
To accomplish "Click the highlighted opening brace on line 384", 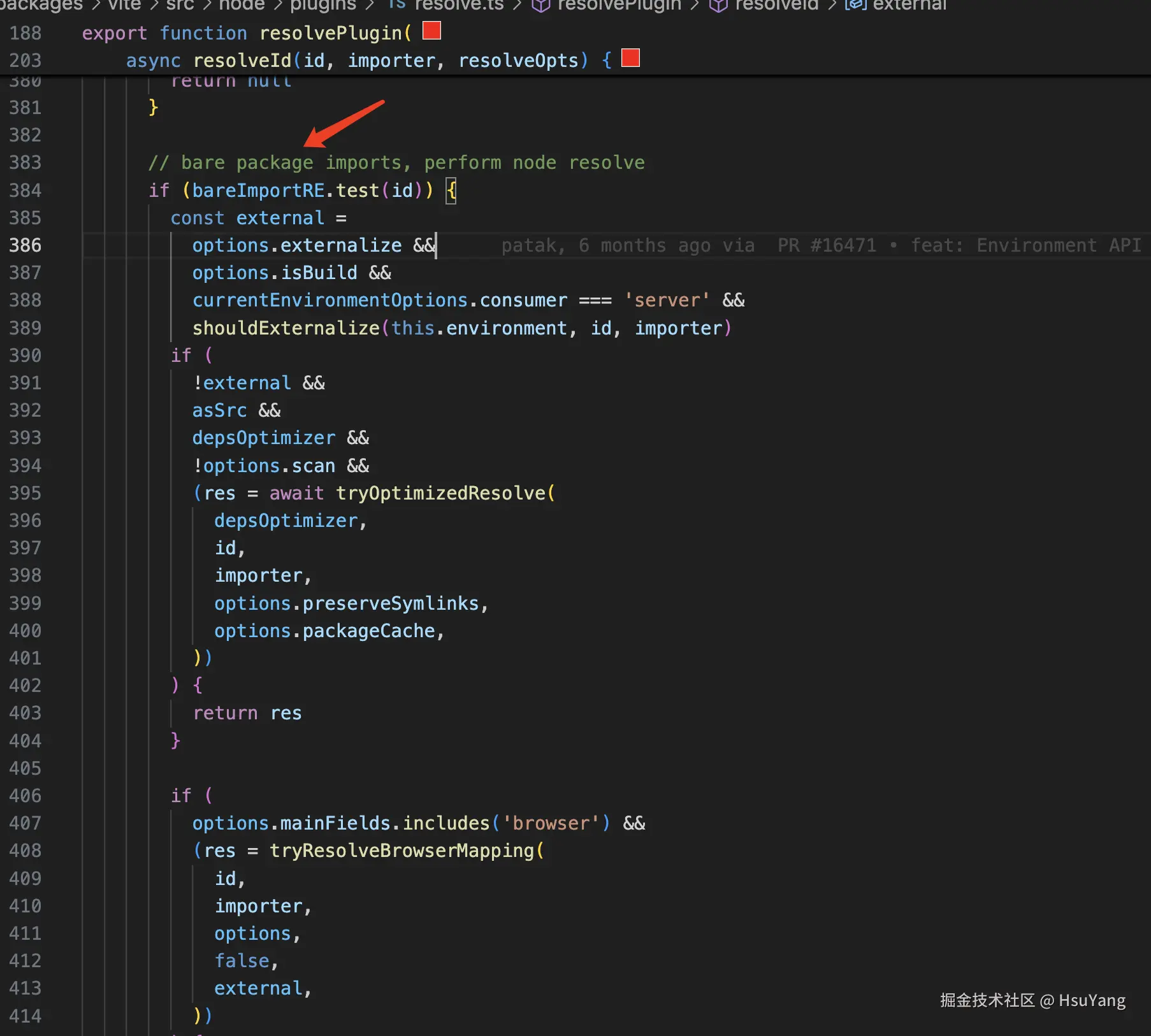I will tap(451, 191).
